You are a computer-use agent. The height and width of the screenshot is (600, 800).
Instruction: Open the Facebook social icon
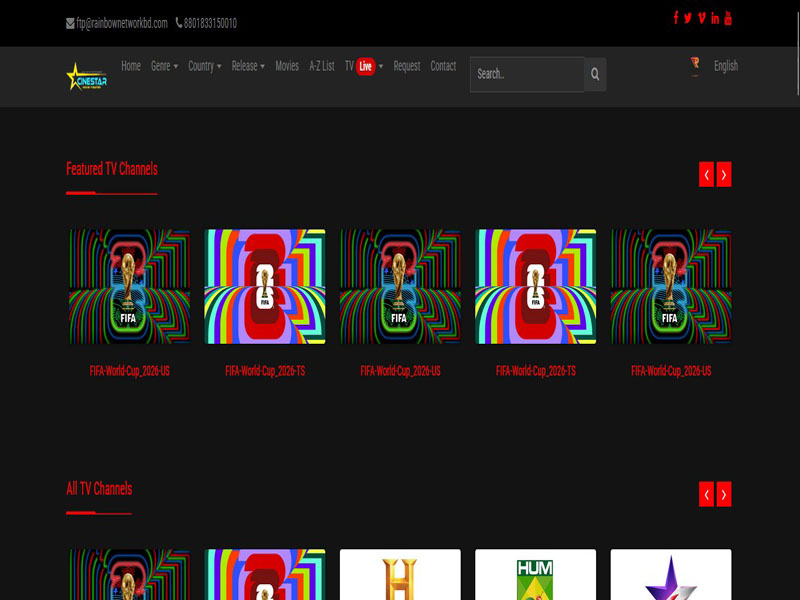pyautogui.click(x=676, y=18)
